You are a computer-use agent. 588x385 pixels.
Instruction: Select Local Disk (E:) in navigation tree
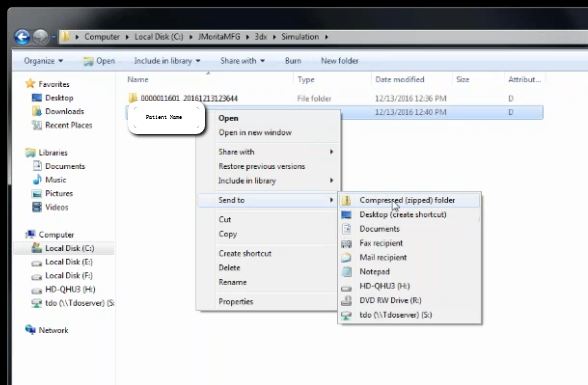coord(69,262)
